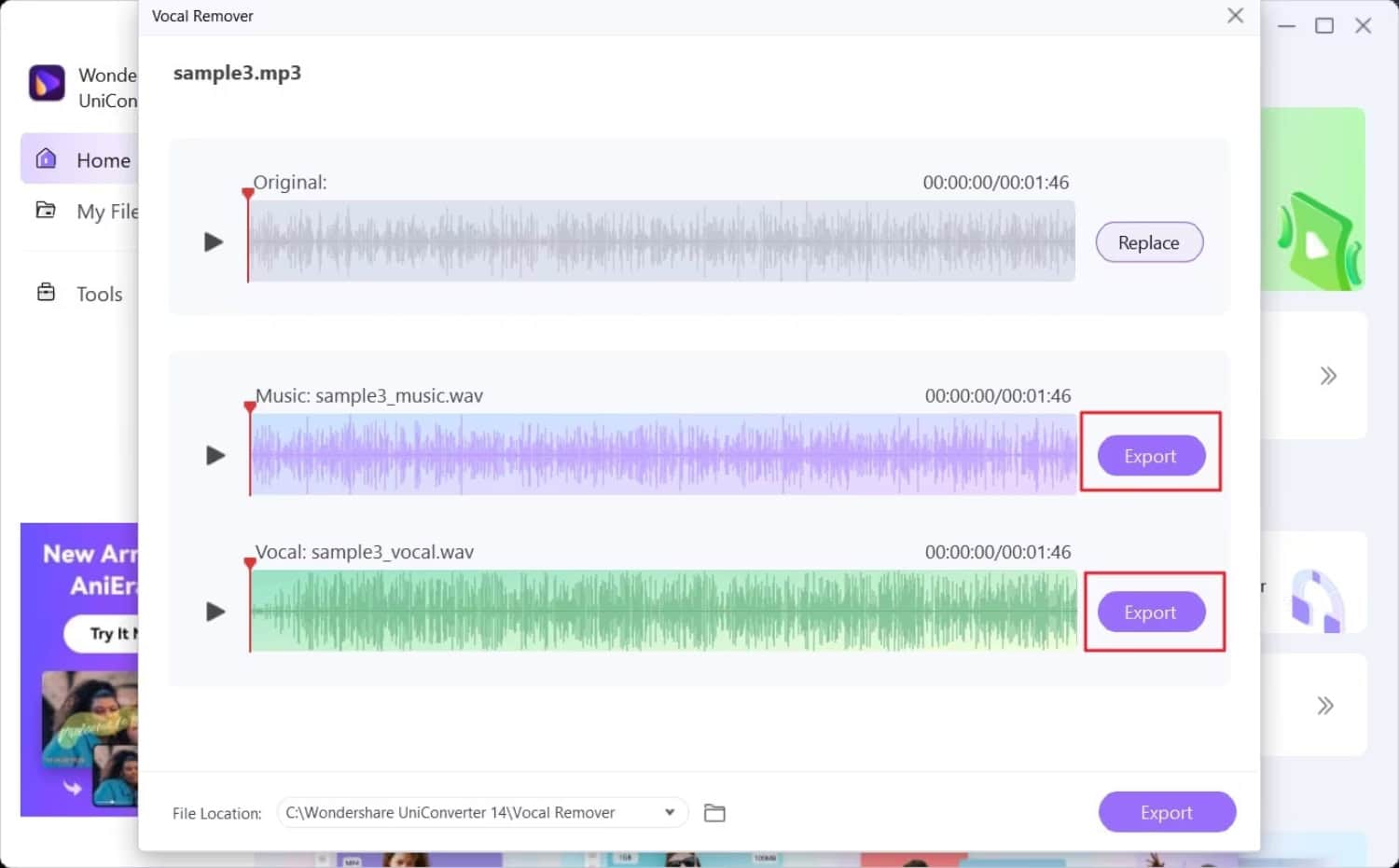Image resolution: width=1399 pixels, height=868 pixels.
Task: Close the Vocal Remover dialog
Action: 1235,16
